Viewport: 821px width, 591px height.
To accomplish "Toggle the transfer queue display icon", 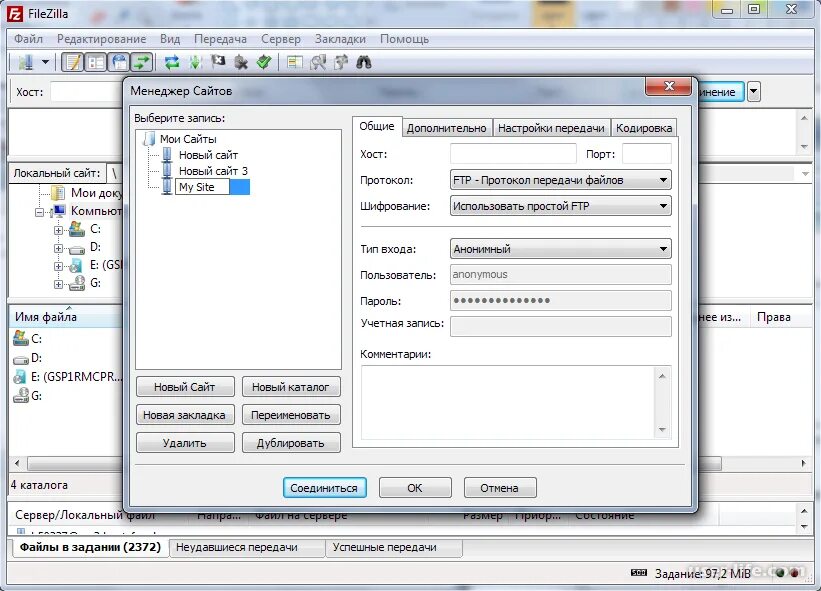I will coord(141,62).
